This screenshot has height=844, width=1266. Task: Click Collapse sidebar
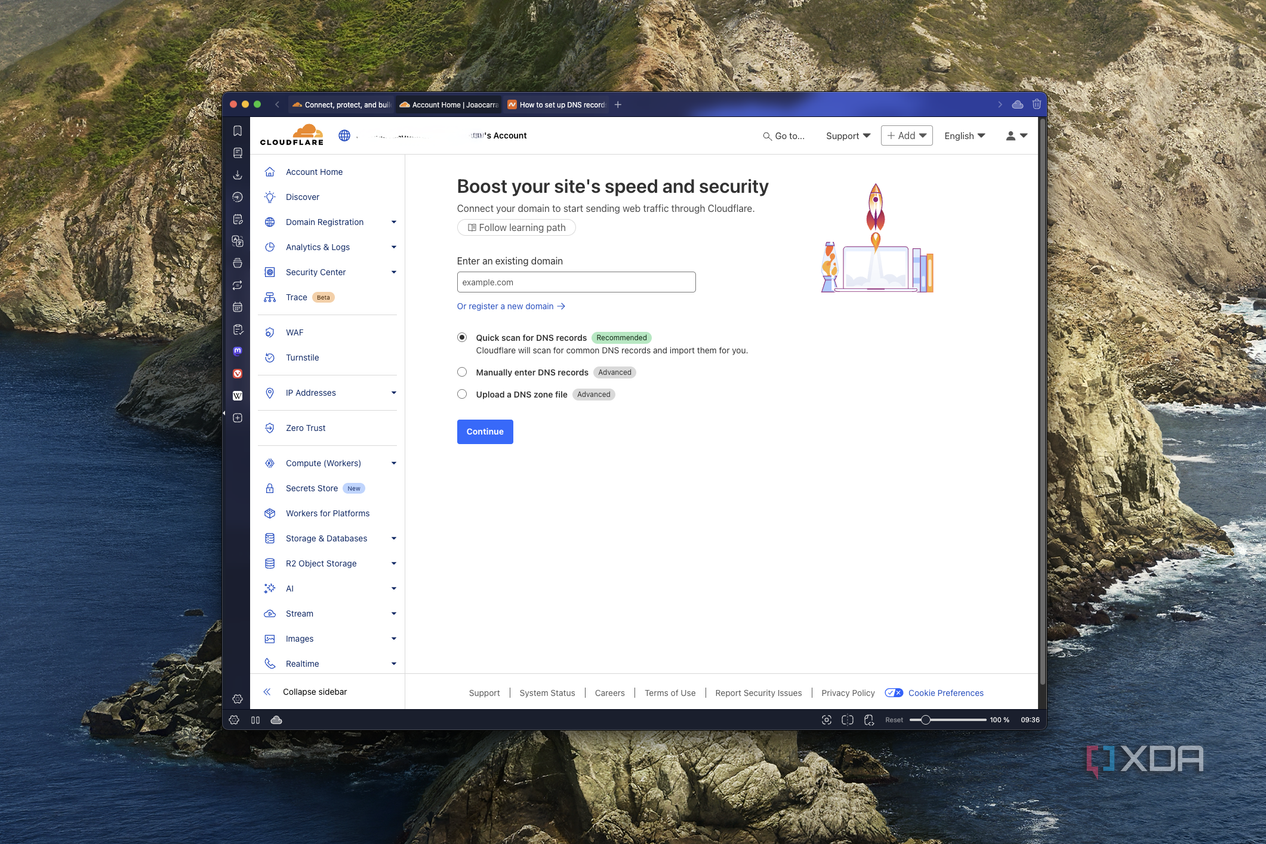tap(305, 692)
